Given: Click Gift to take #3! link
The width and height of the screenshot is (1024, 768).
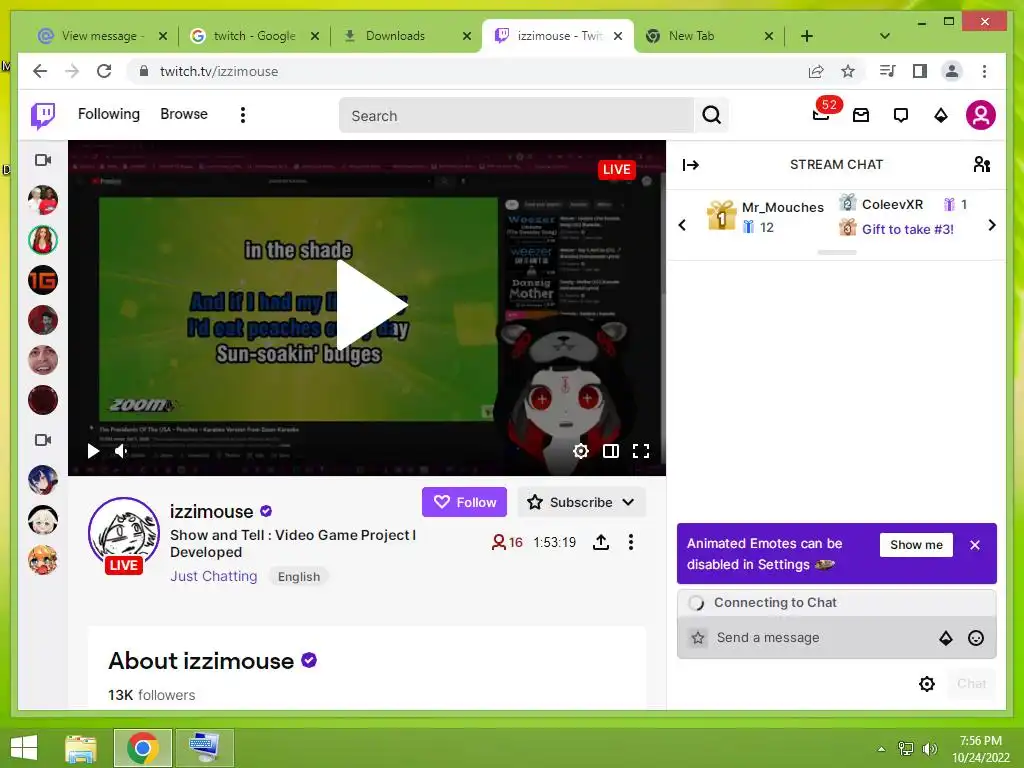Looking at the screenshot, I should point(907,229).
